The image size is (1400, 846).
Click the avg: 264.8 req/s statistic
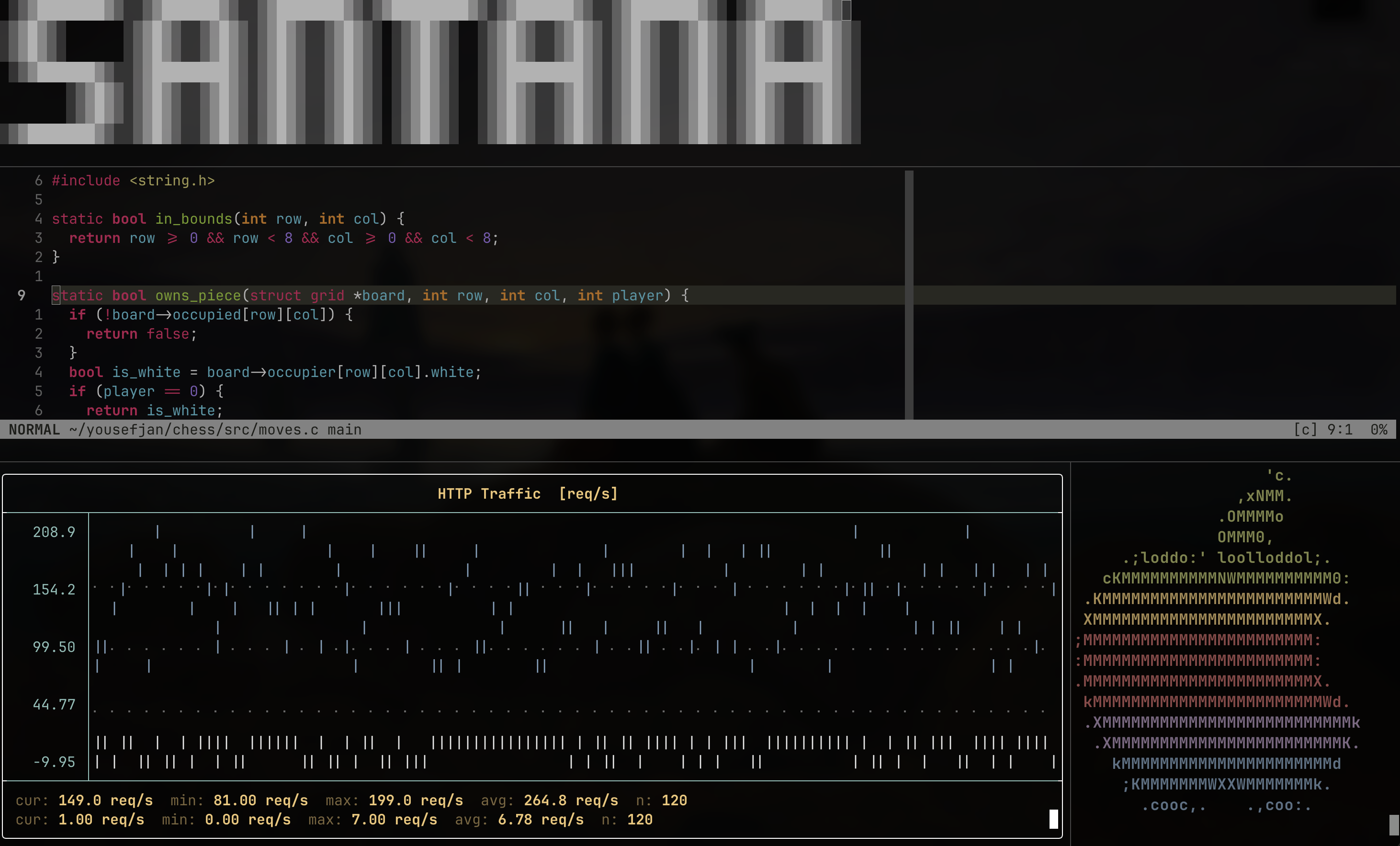(x=550, y=800)
